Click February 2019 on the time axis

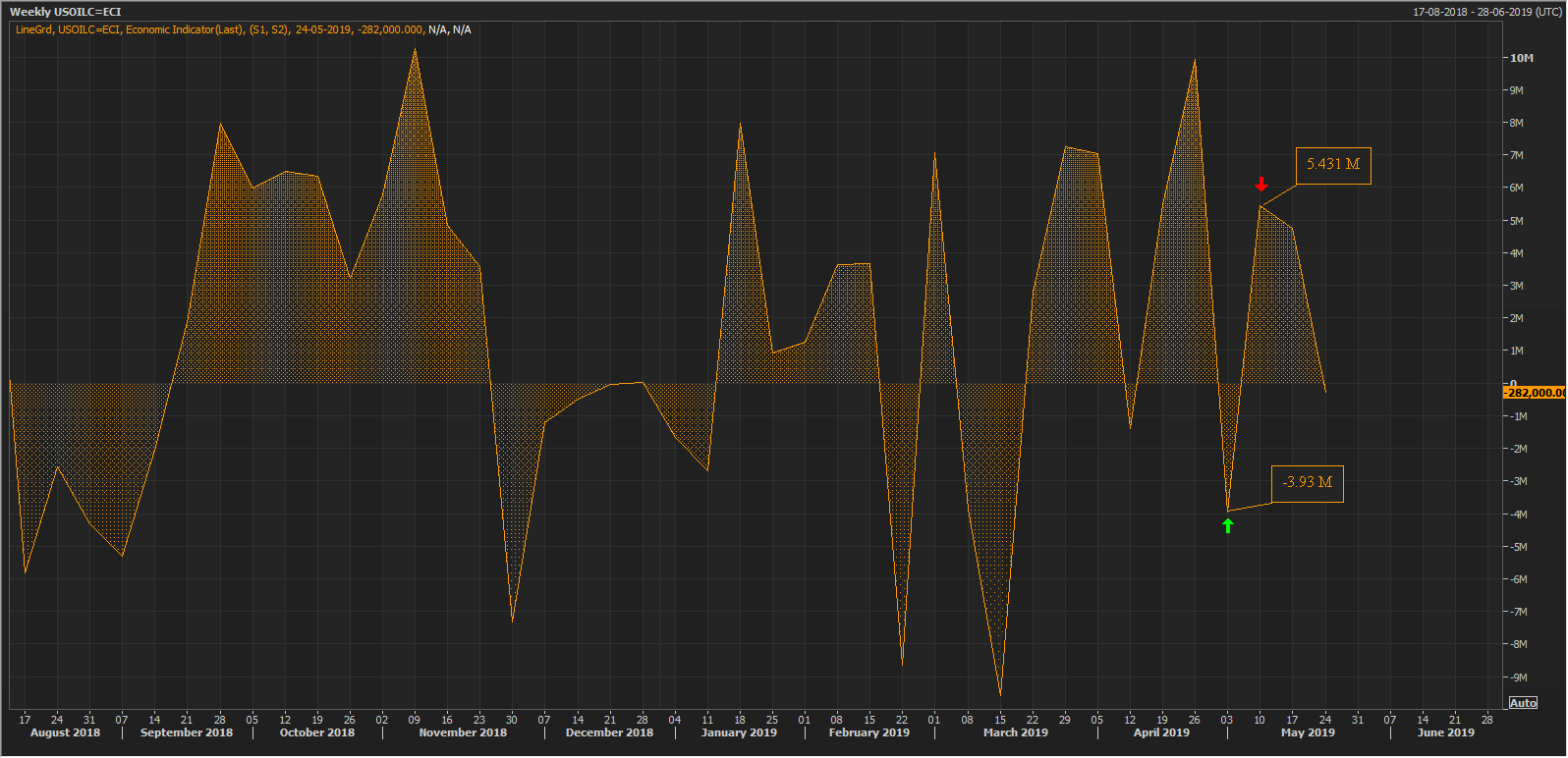(x=869, y=732)
